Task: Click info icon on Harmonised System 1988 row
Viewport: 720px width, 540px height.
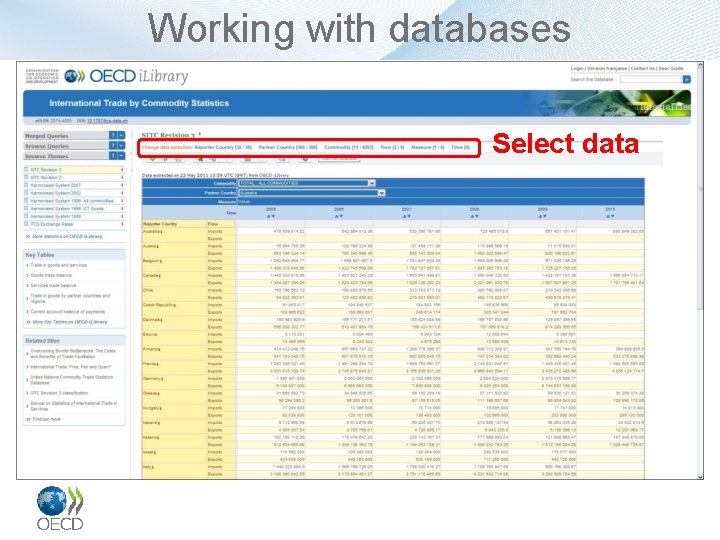Action: coord(122,216)
